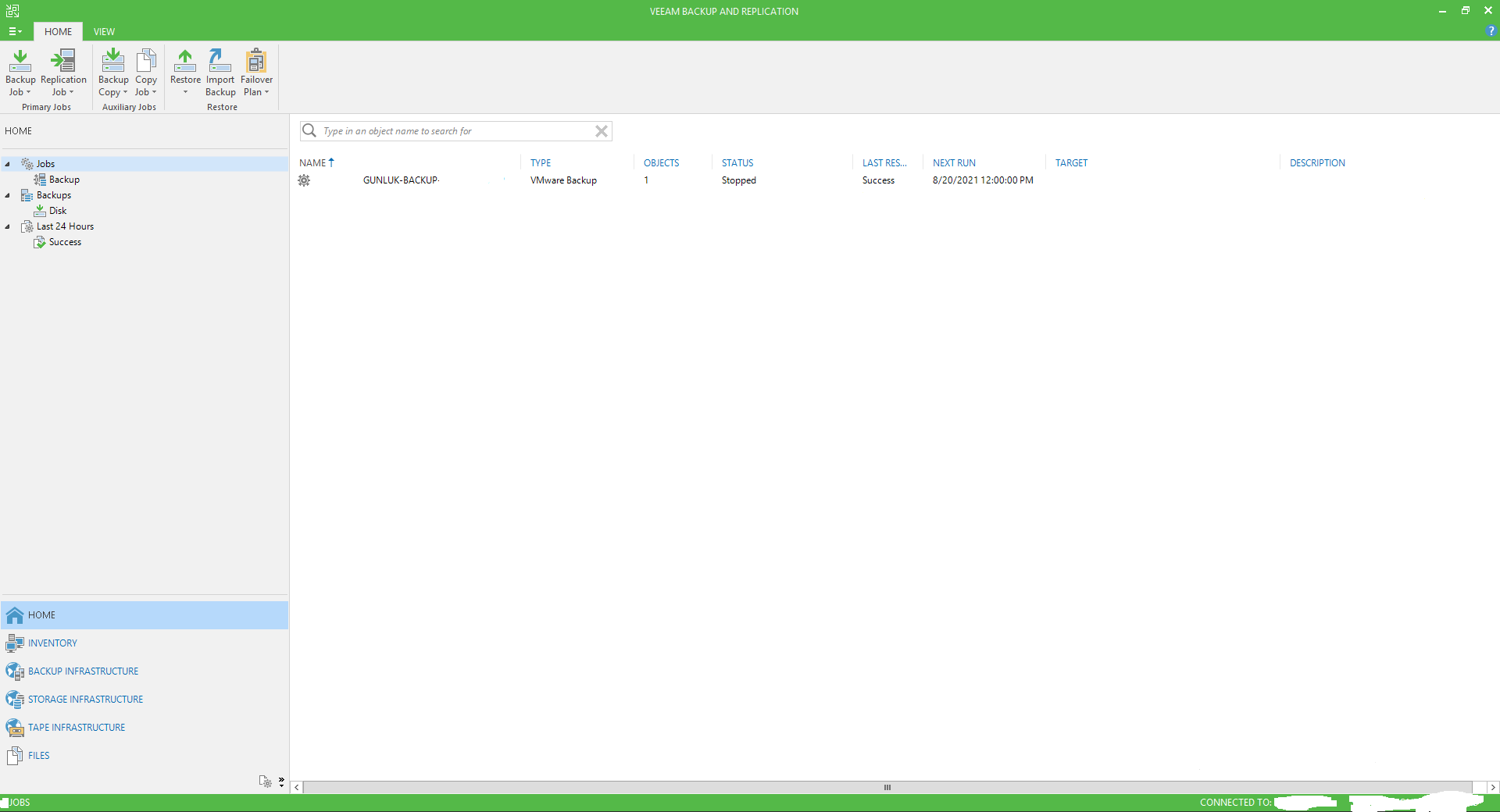
Task: Sort by the NEXT RUN column header
Action: point(954,163)
